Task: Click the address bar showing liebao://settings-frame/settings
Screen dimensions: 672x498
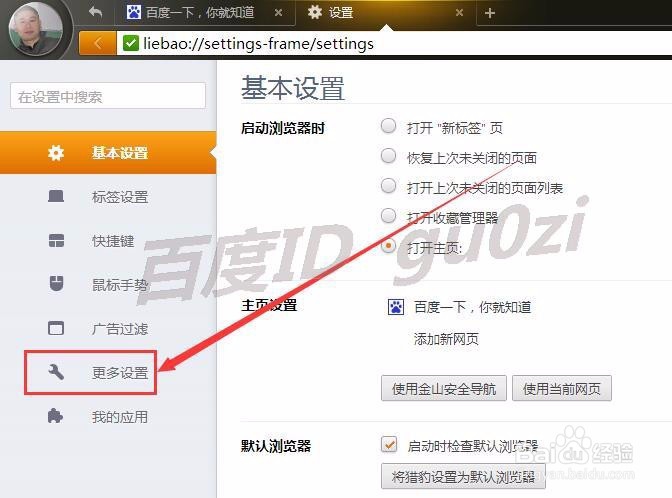Action: 394,43
